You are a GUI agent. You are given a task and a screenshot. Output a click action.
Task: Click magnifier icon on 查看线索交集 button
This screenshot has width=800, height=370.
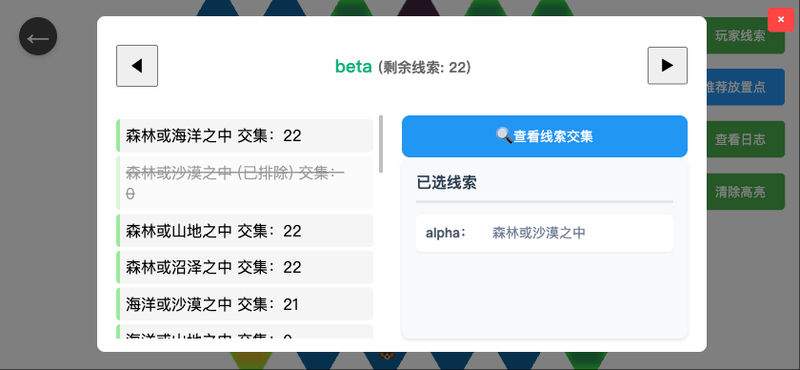point(504,136)
